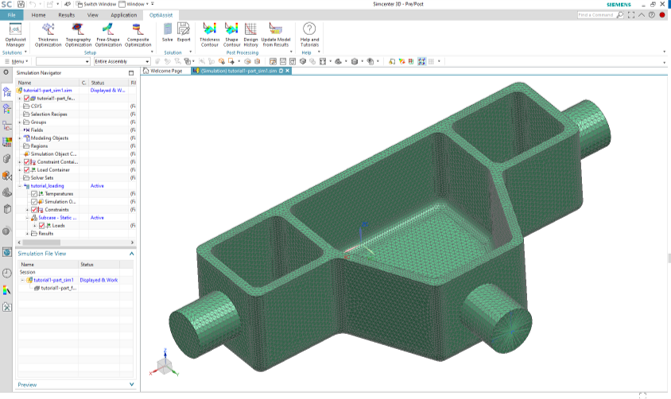This screenshot has height=399, width=671.
Task: Open the Simulation Navigator sidebar tab
Action: point(7,92)
